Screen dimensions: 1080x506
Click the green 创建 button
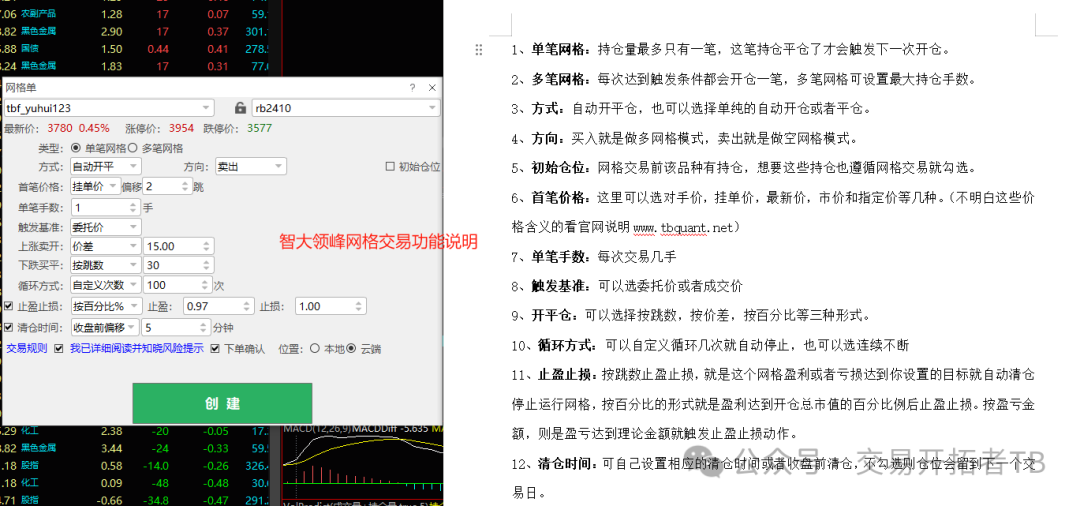coord(222,403)
